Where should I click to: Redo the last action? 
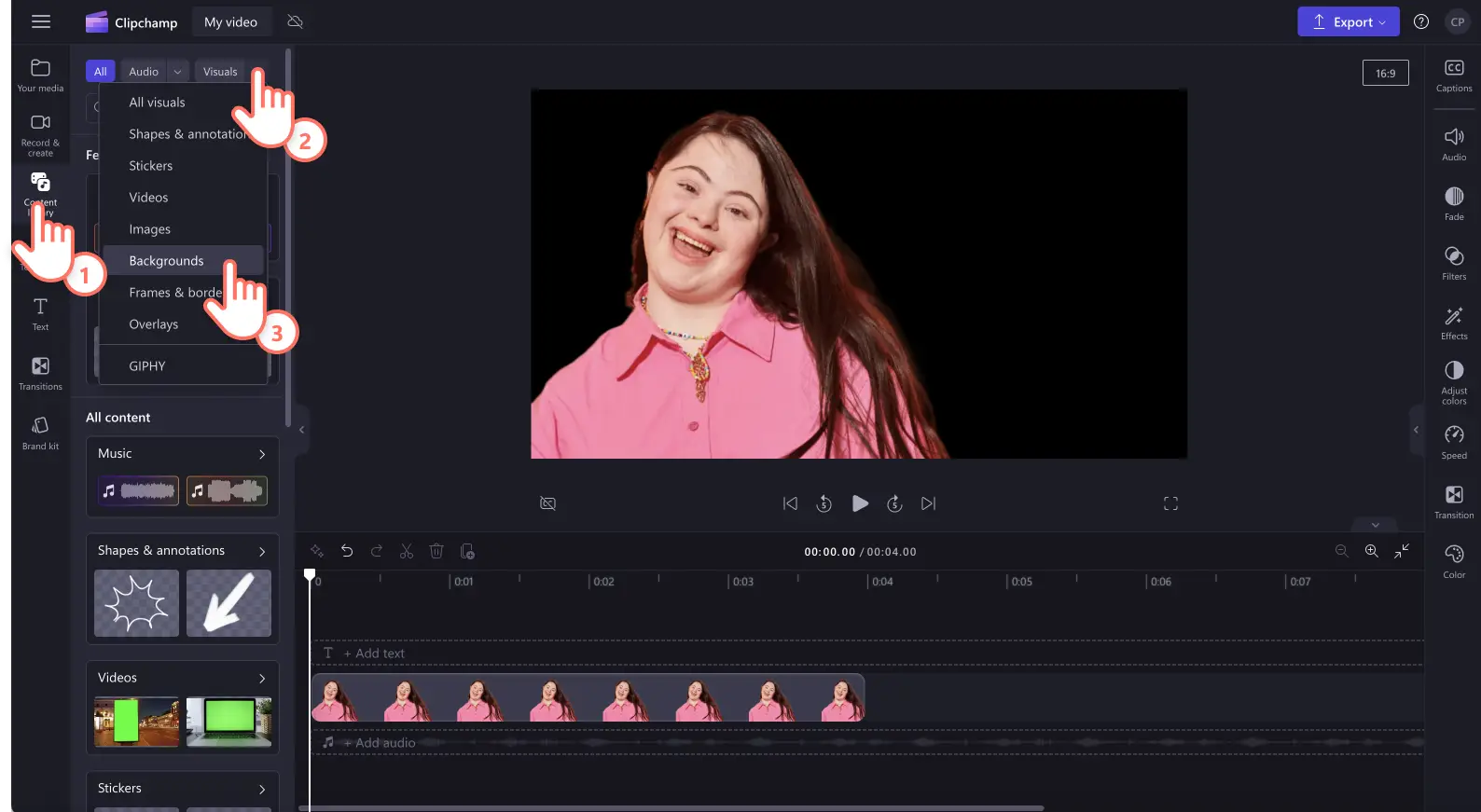click(377, 551)
